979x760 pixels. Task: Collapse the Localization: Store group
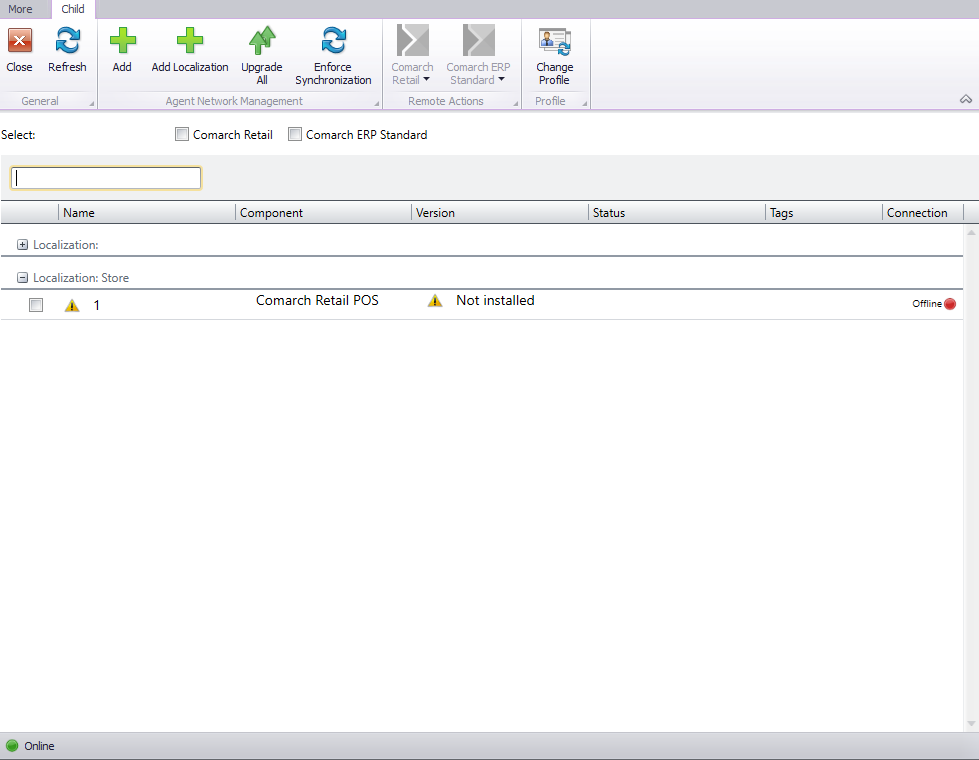[22, 278]
